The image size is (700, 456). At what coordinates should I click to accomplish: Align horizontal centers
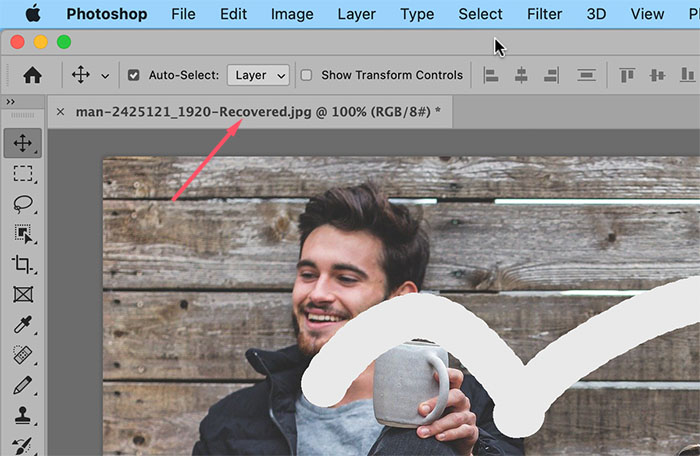(521, 75)
